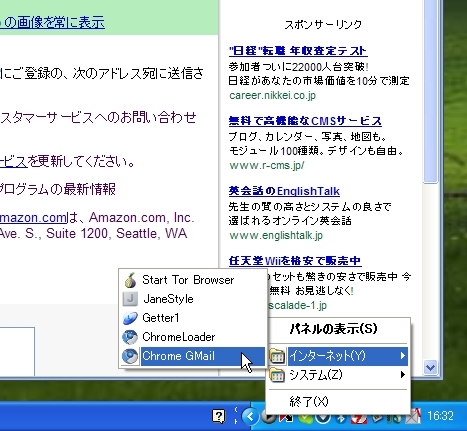The height and width of the screenshot is (431, 467).
Task: Click the taskbar clock showing 16:32
Action: pyautogui.click(x=440, y=416)
